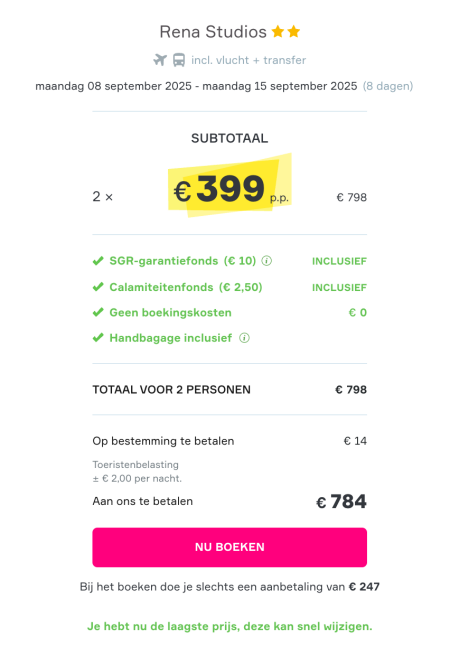
Task: Click the Handbagage inclusief green checkmark
Action: click(x=98, y=338)
